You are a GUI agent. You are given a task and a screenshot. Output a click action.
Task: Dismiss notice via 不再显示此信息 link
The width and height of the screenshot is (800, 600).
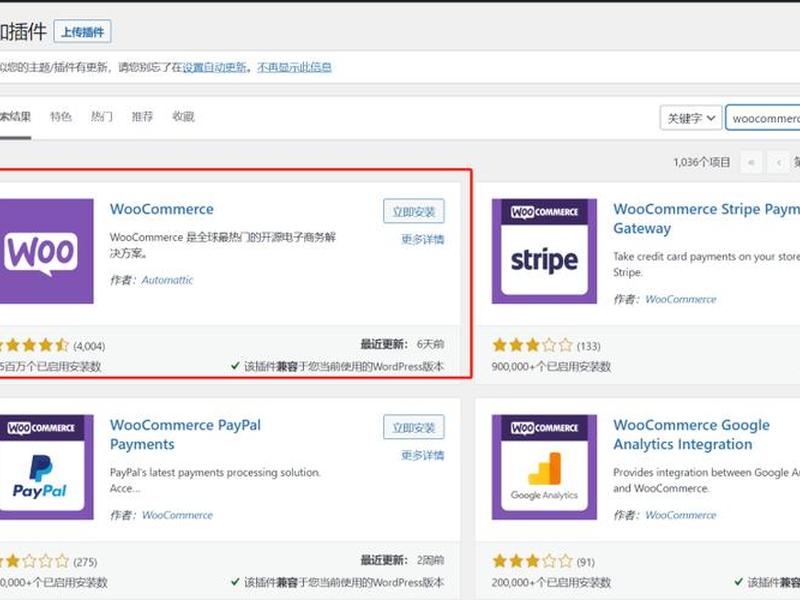[294, 67]
